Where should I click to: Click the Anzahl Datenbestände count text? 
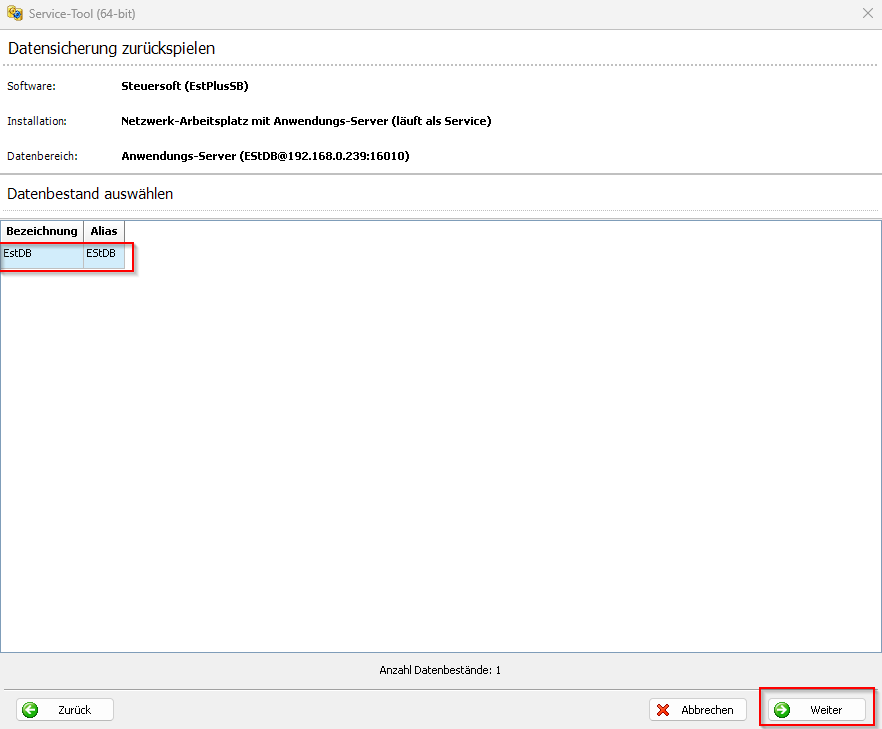(440, 670)
